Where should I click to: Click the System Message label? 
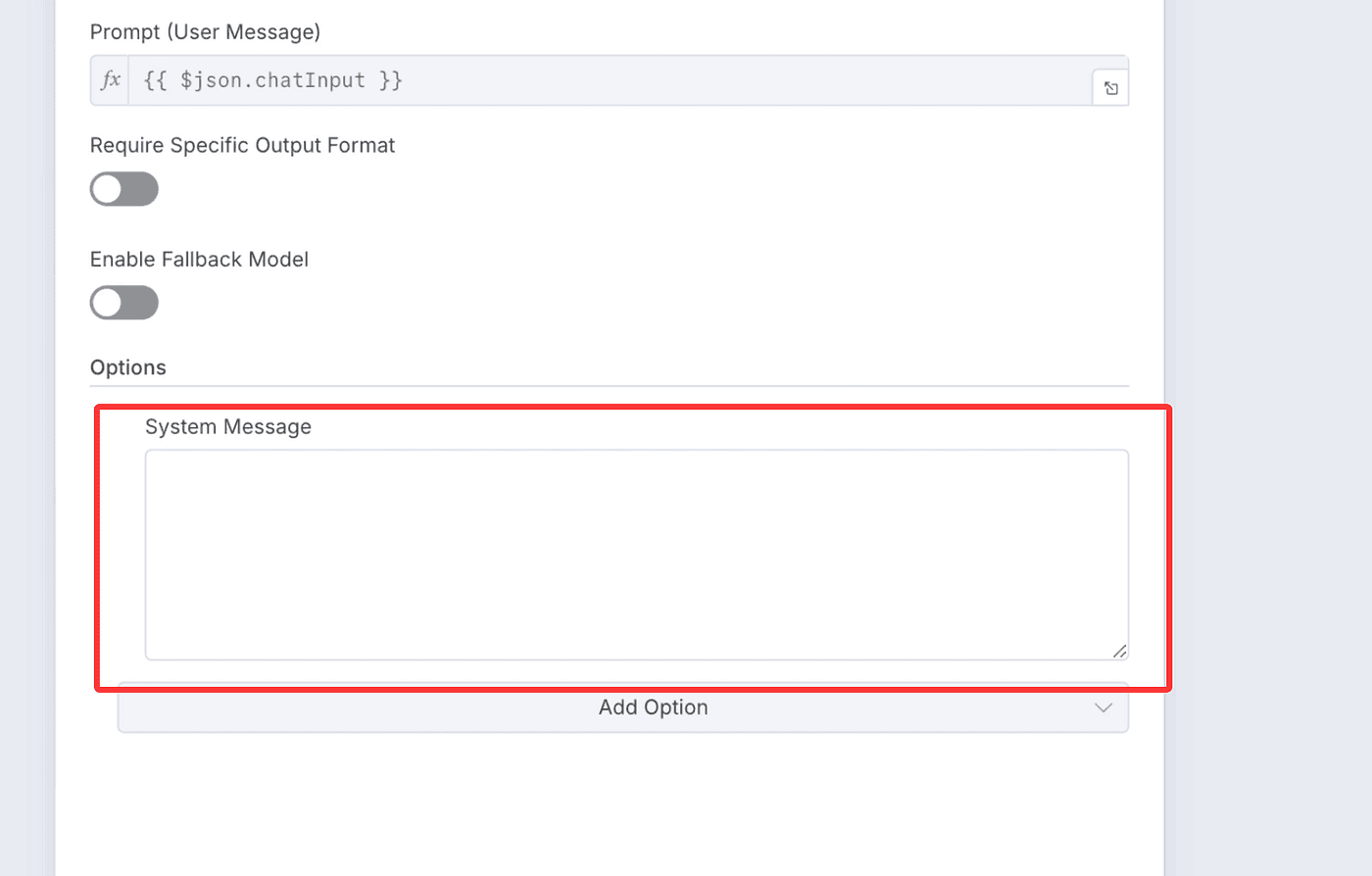tap(228, 427)
